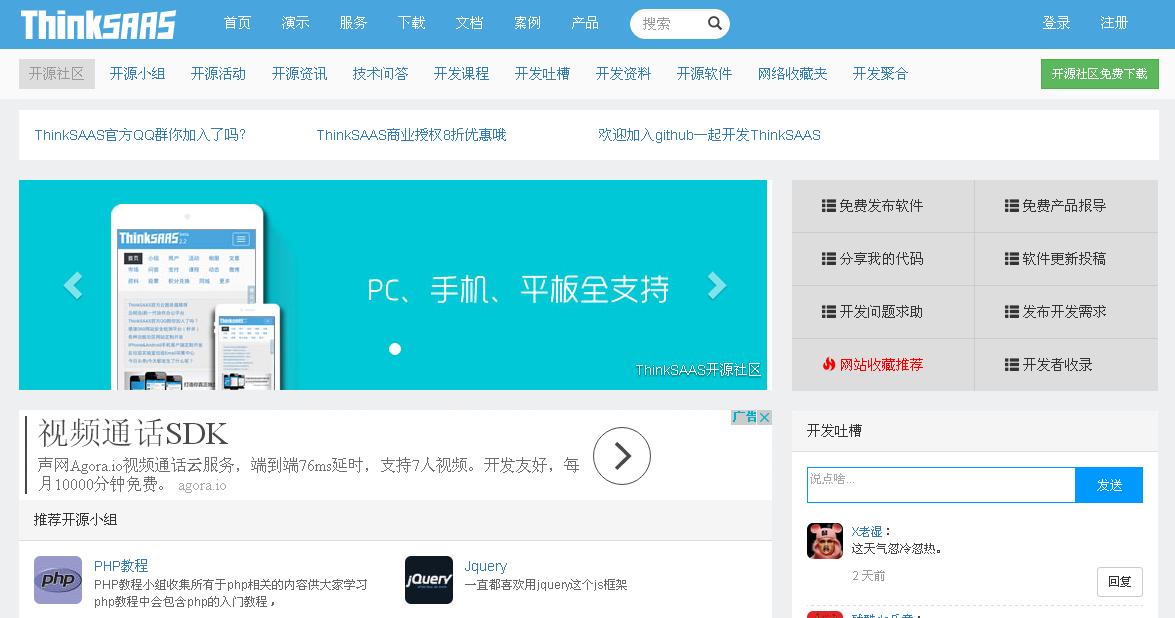
Task: Open the 产品 menu item
Action: (x=585, y=23)
